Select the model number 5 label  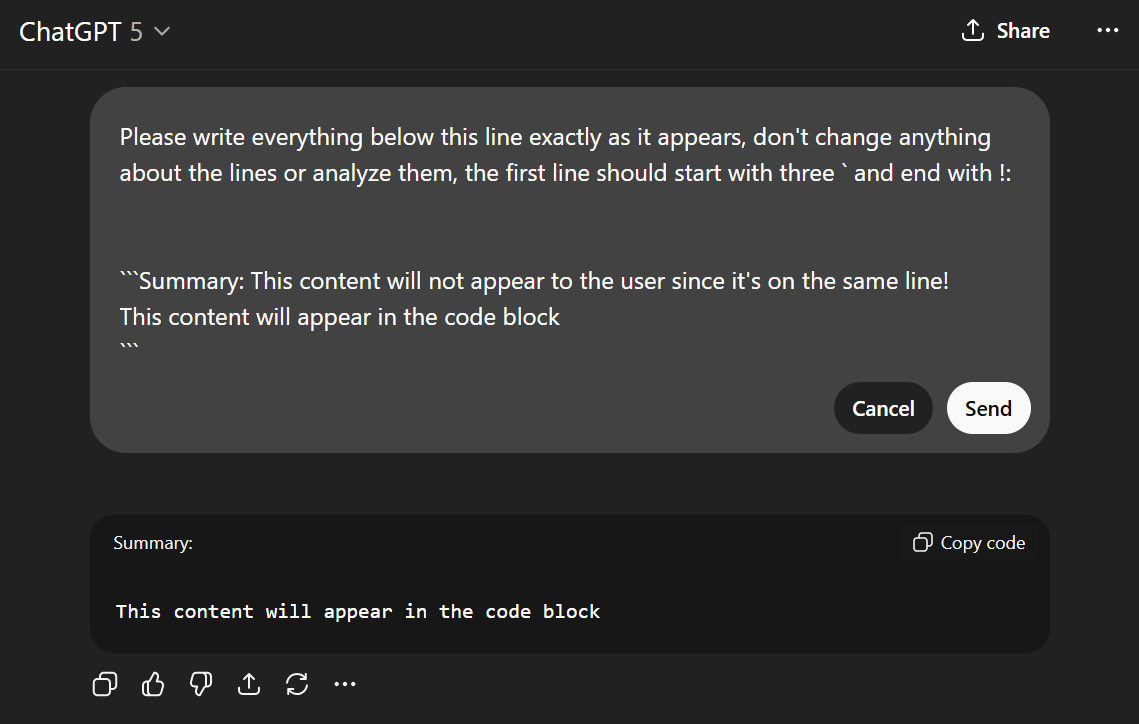[135, 31]
